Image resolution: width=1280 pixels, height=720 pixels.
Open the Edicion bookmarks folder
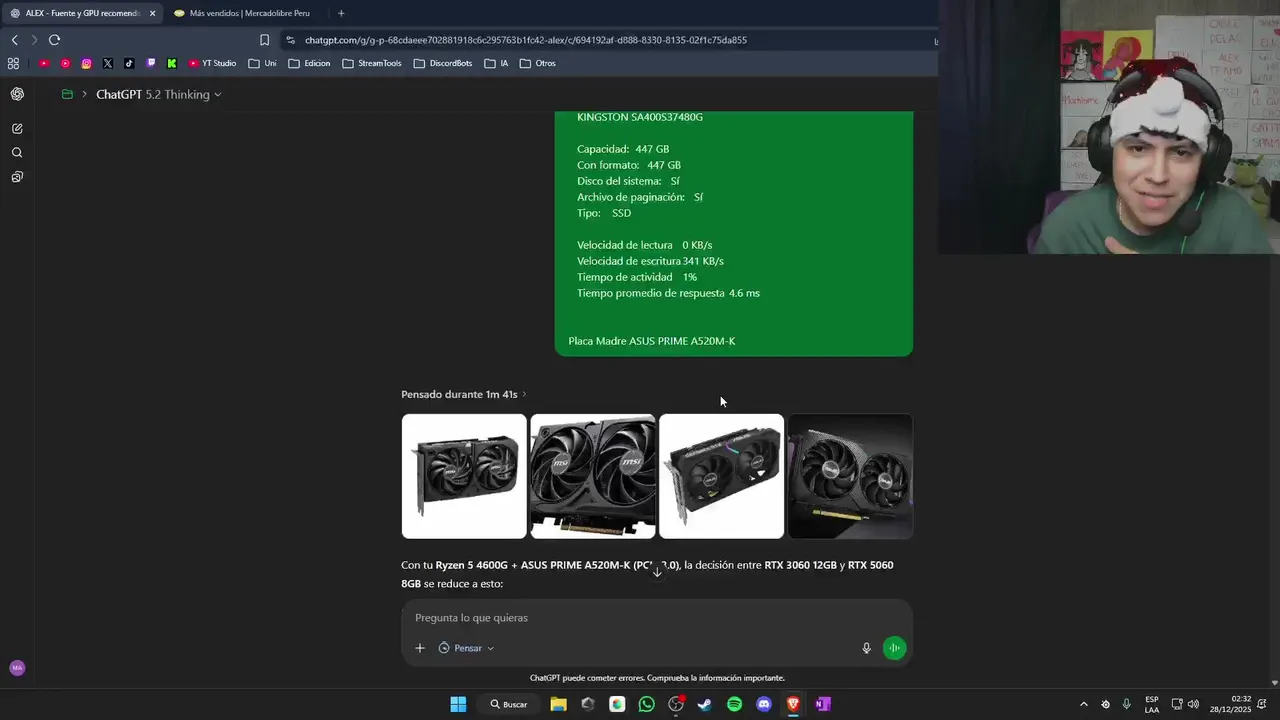click(x=309, y=63)
